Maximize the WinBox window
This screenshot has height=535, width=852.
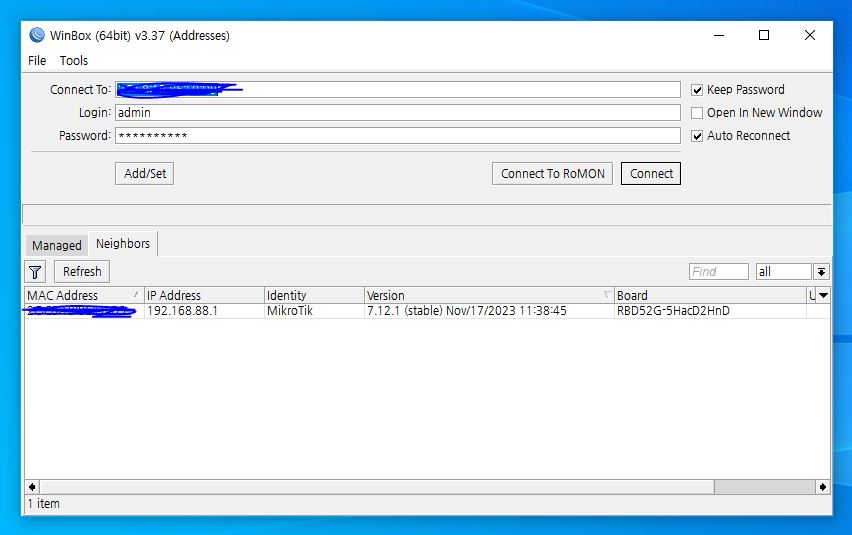tap(764, 35)
